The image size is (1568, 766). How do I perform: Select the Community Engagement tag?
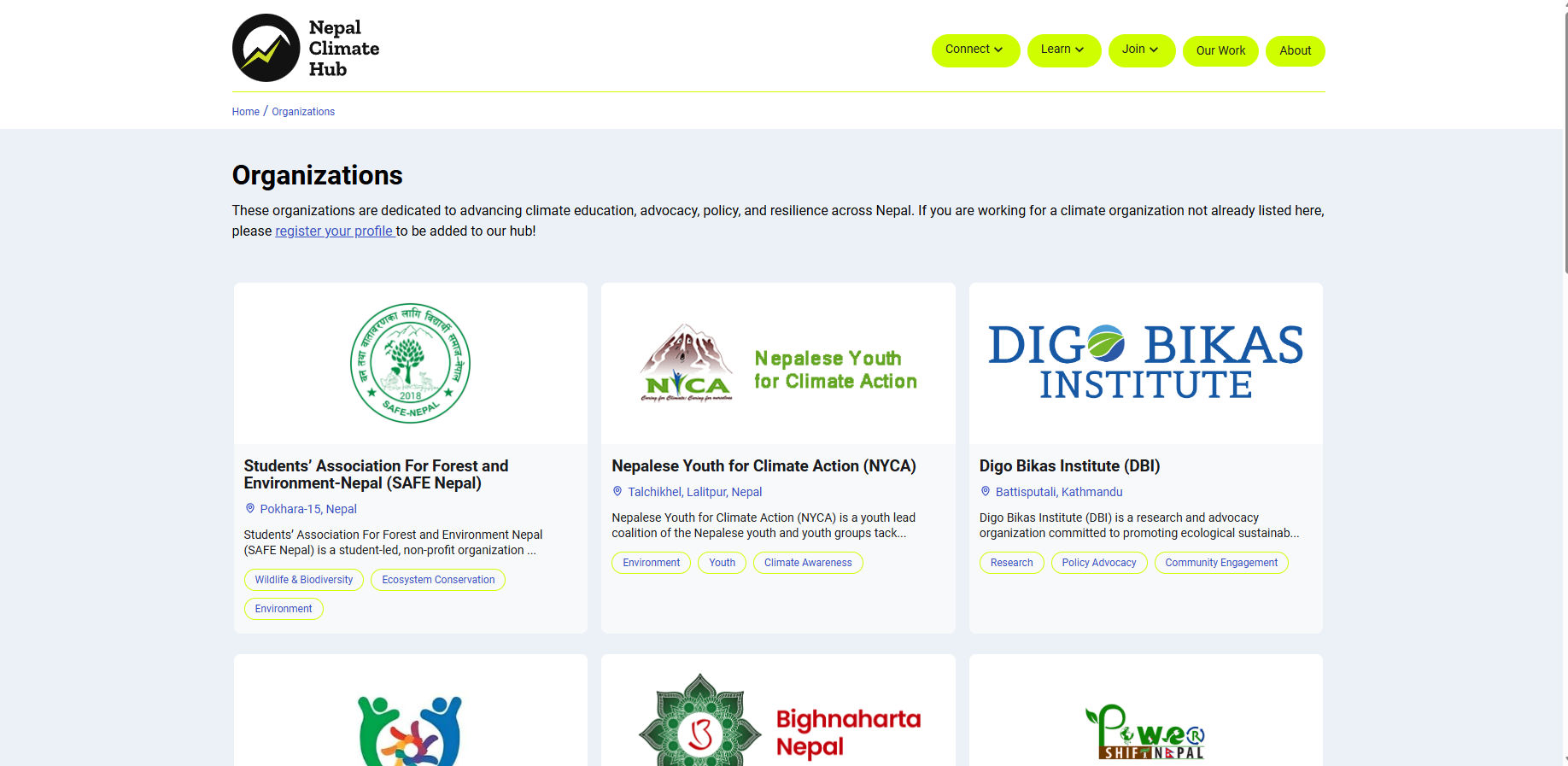point(1221,563)
